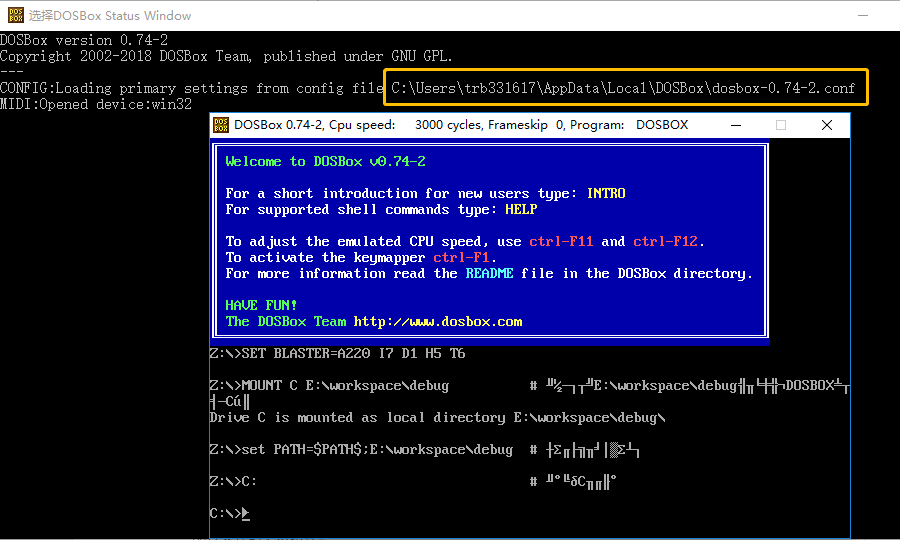Click '3000 cycles' in DOSBox title bar
Viewport: 900px width, 540px height.
click(448, 125)
